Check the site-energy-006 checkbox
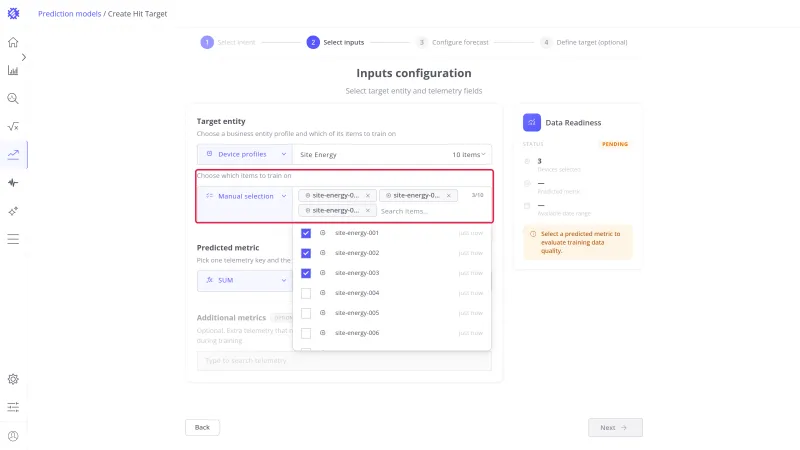This screenshot has height=450, width=800. point(306,333)
